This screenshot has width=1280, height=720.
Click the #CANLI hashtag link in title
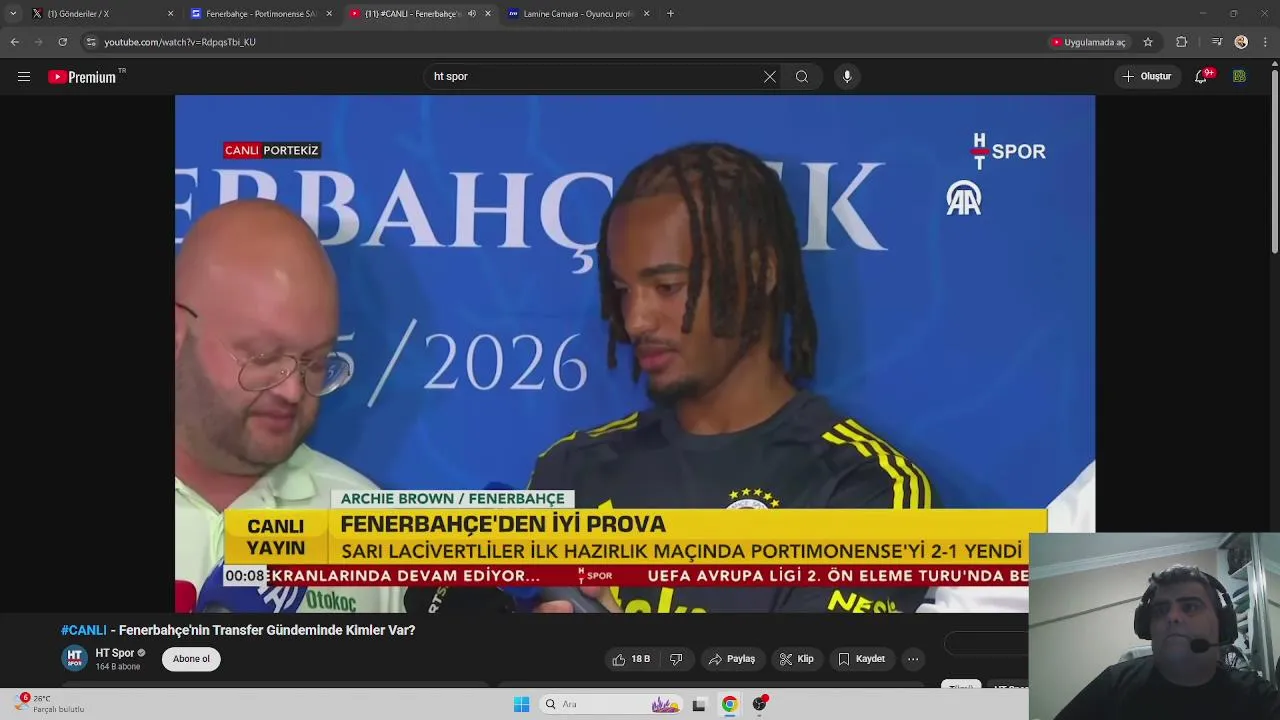(x=84, y=630)
